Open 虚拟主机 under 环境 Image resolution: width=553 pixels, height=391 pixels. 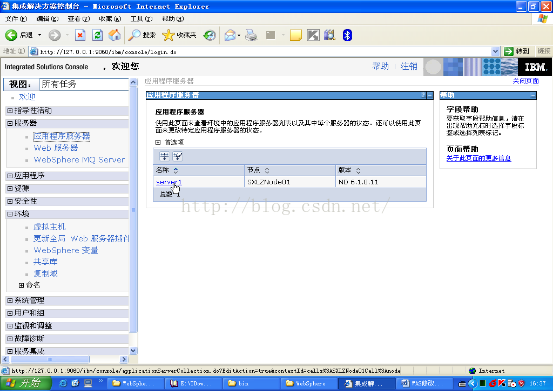pos(49,227)
